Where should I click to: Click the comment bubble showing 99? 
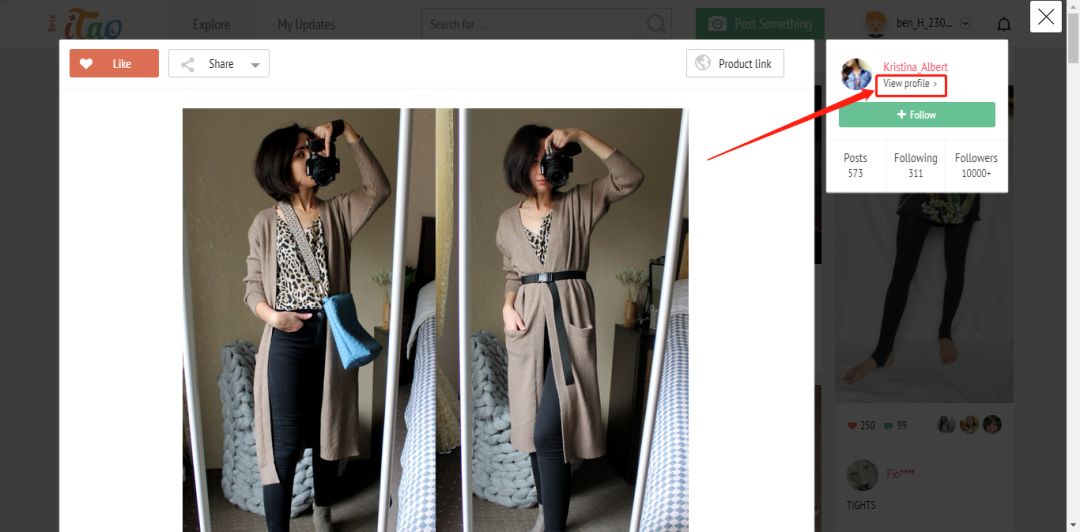pyautogui.click(x=889, y=426)
